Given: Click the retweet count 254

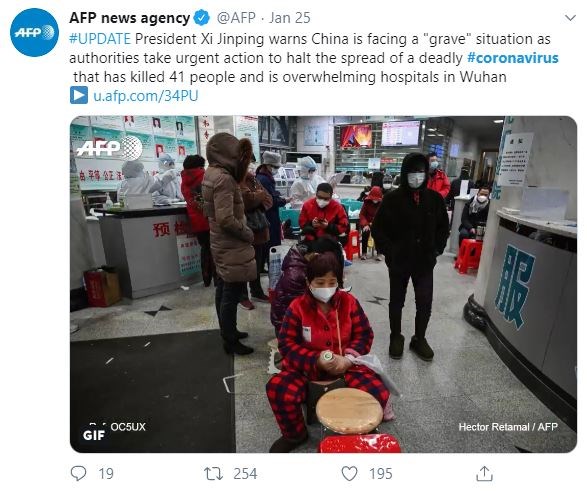Looking at the screenshot, I should tap(245, 474).
